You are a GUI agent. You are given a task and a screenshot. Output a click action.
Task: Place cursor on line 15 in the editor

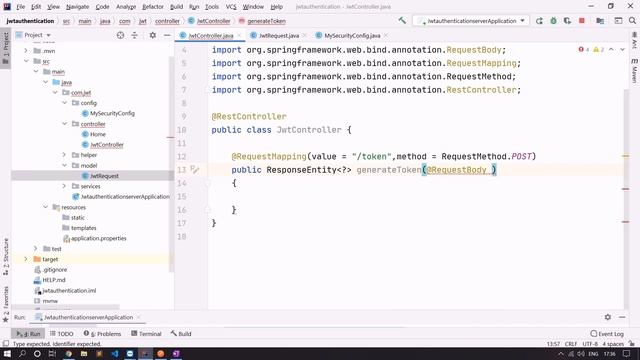416,196
